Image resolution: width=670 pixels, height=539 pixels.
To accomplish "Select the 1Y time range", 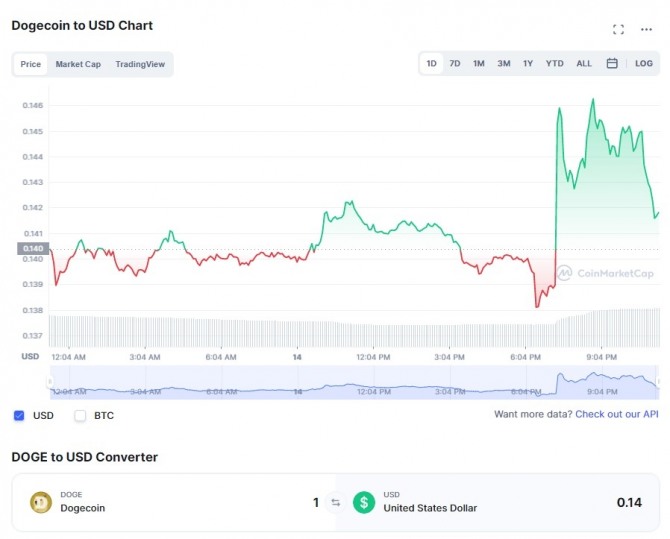I will tap(528, 64).
